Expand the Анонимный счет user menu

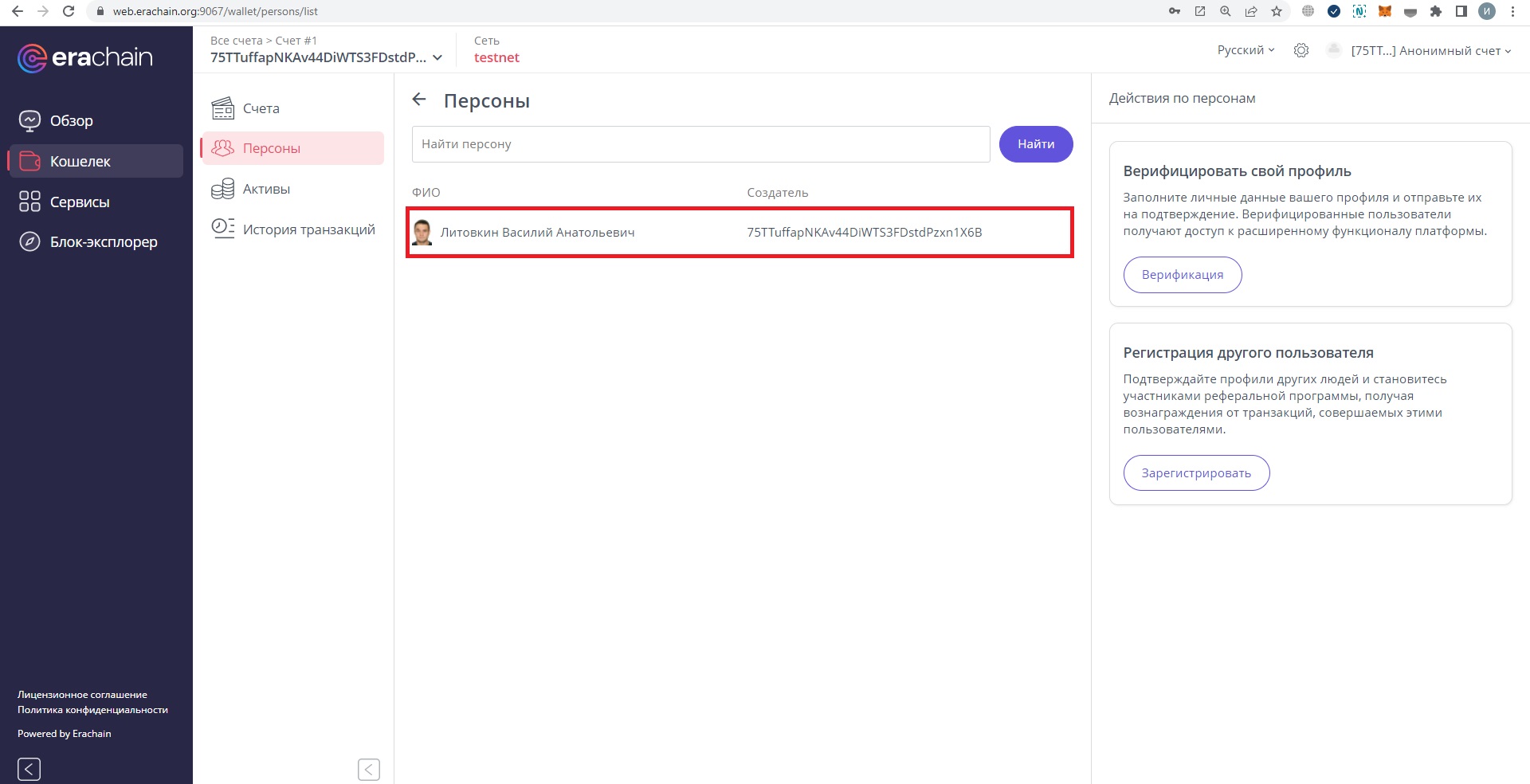pyautogui.click(x=1430, y=51)
